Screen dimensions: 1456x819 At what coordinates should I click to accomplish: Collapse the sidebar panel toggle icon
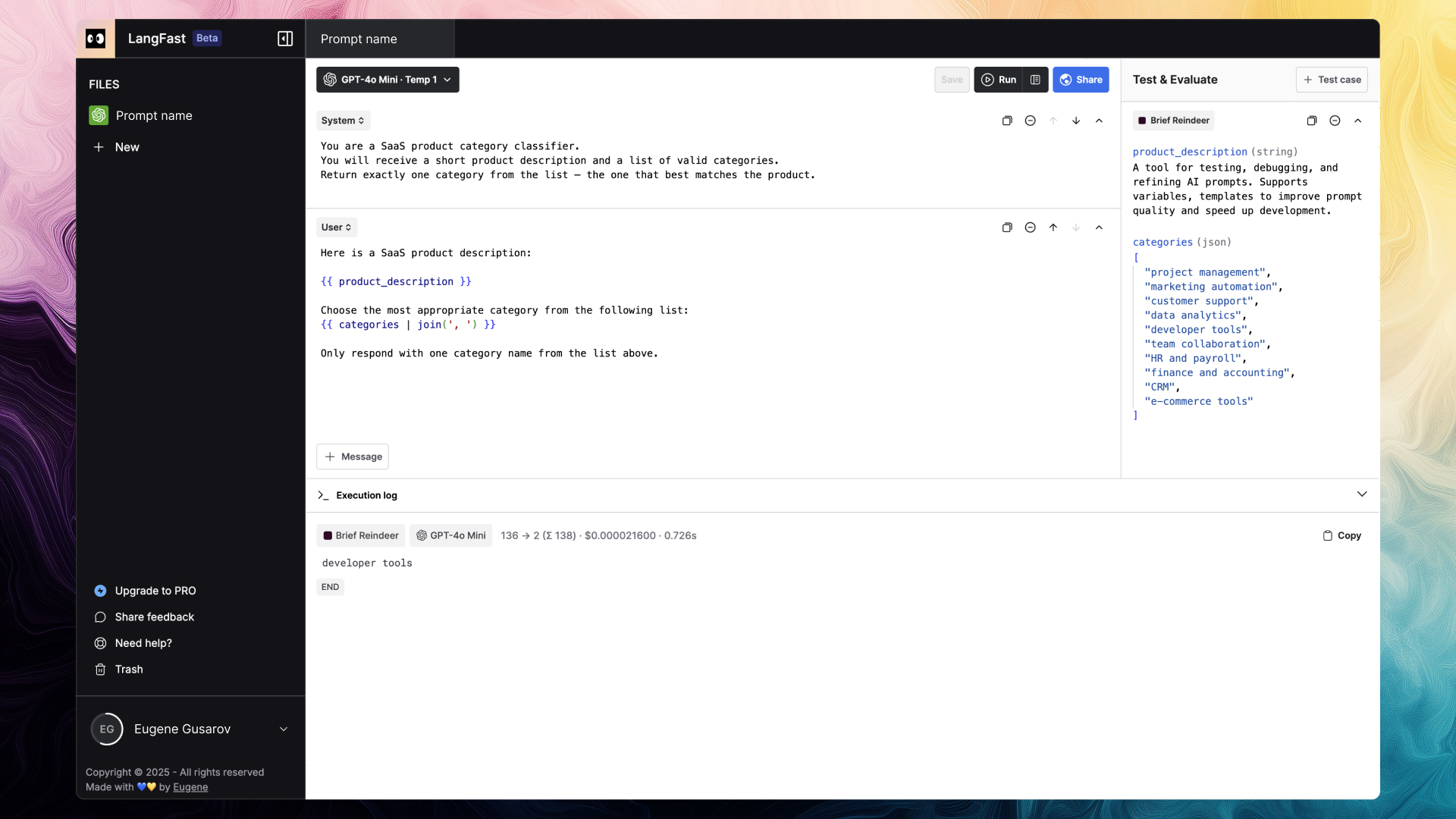285,39
